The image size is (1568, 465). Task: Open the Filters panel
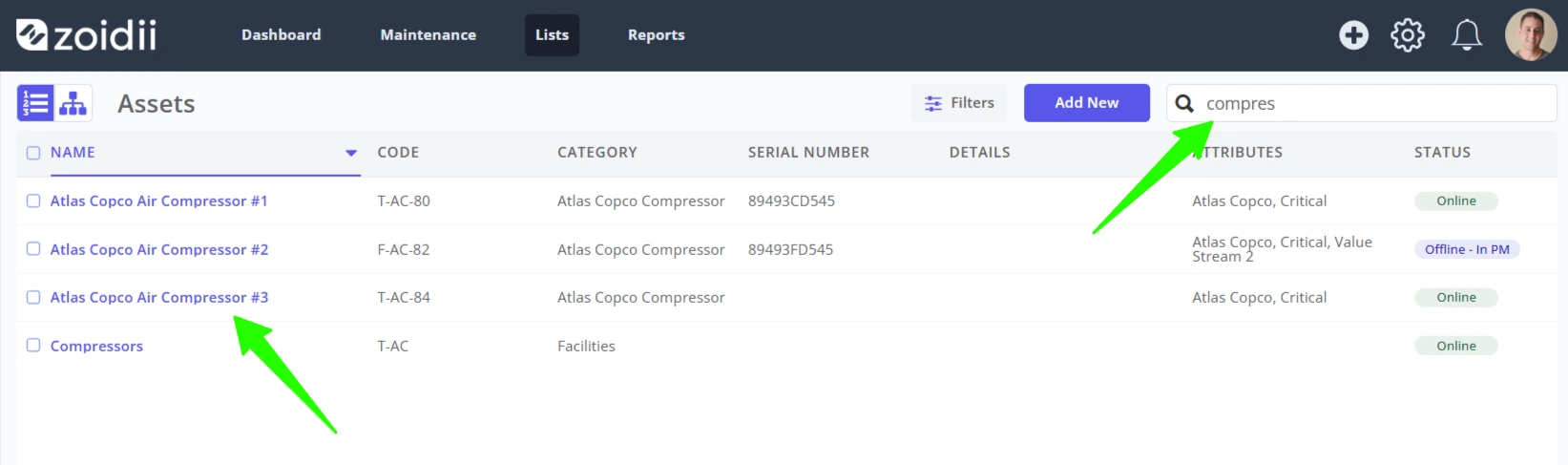click(959, 103)
